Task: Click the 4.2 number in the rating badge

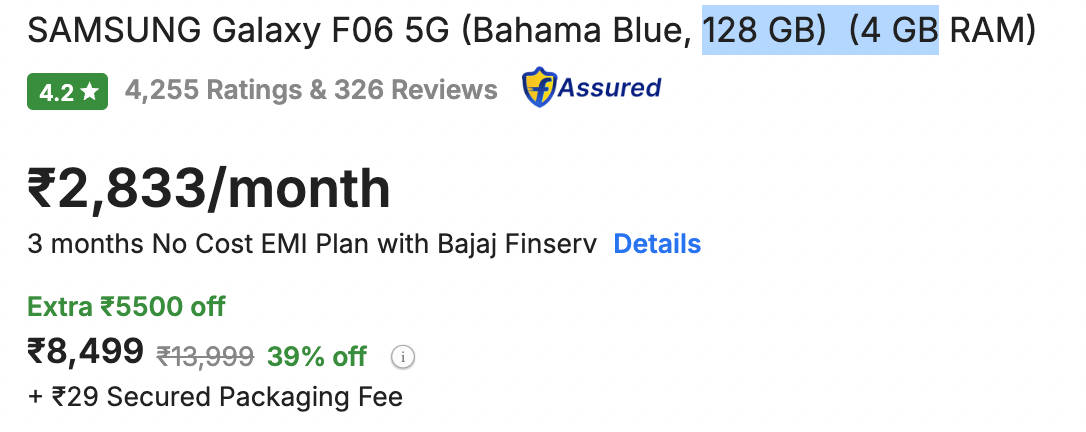Action: 56,92
